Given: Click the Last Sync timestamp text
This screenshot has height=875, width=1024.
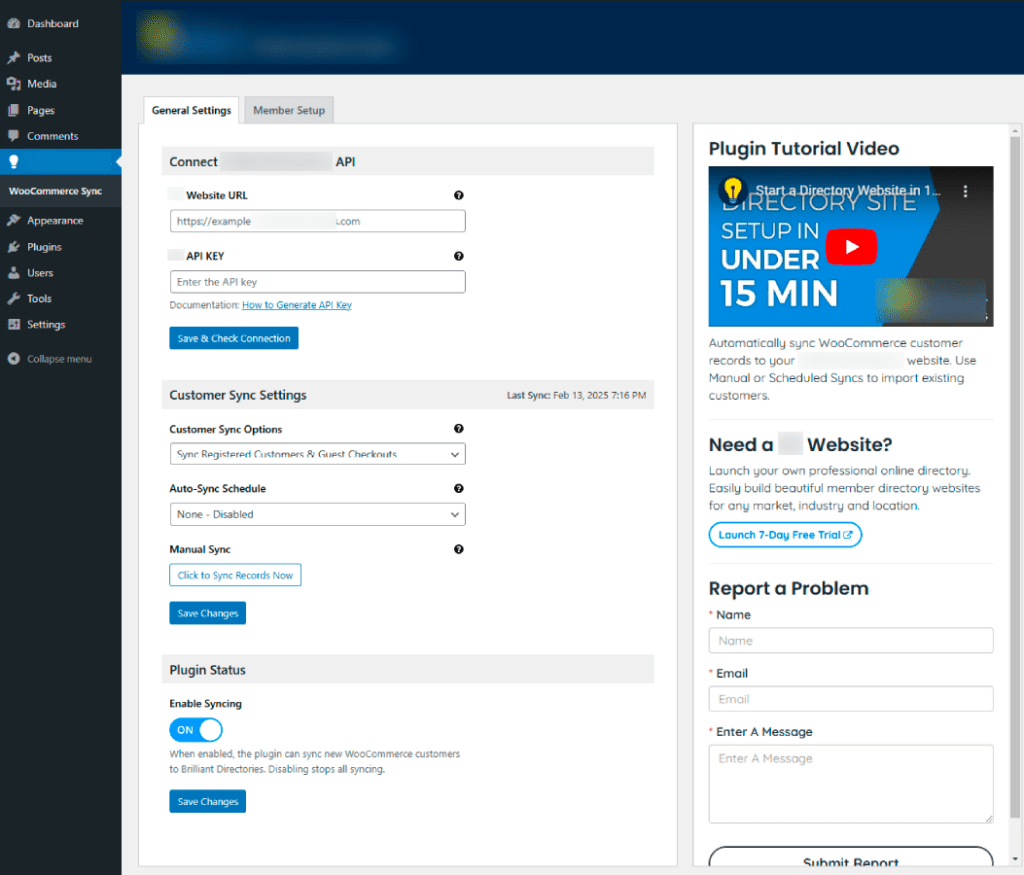Looking at the screenshot, I should click(576, 395).
